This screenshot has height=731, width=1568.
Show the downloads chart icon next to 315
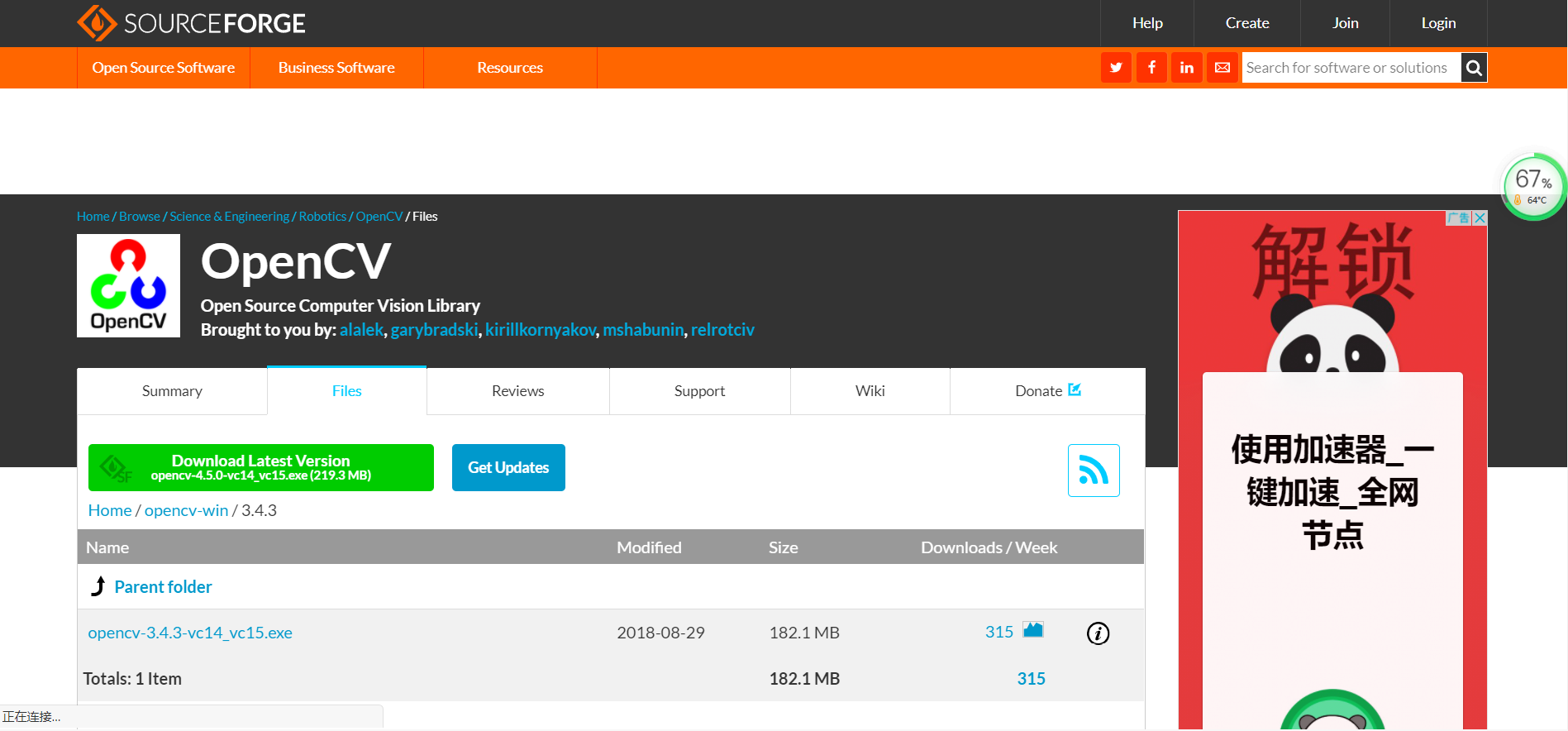click(x=1033, y=630)
